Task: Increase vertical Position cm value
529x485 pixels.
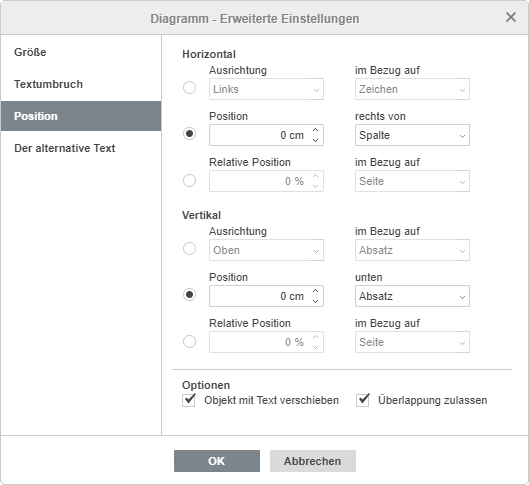Action: [315, 291]
